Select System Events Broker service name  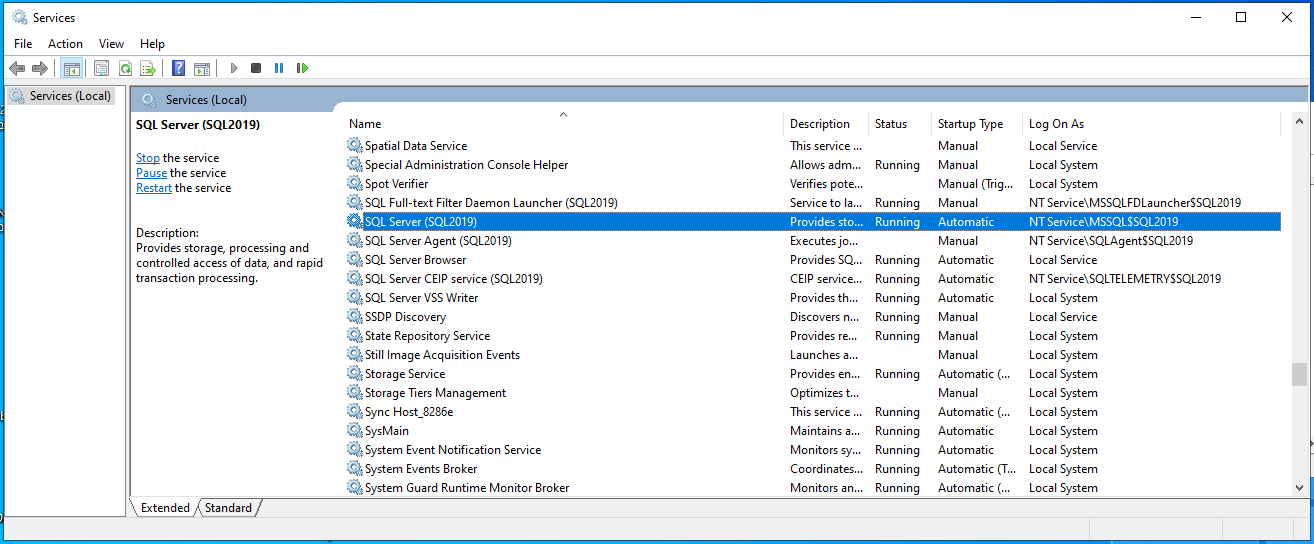pyautogui.click(x=421, y=469)
